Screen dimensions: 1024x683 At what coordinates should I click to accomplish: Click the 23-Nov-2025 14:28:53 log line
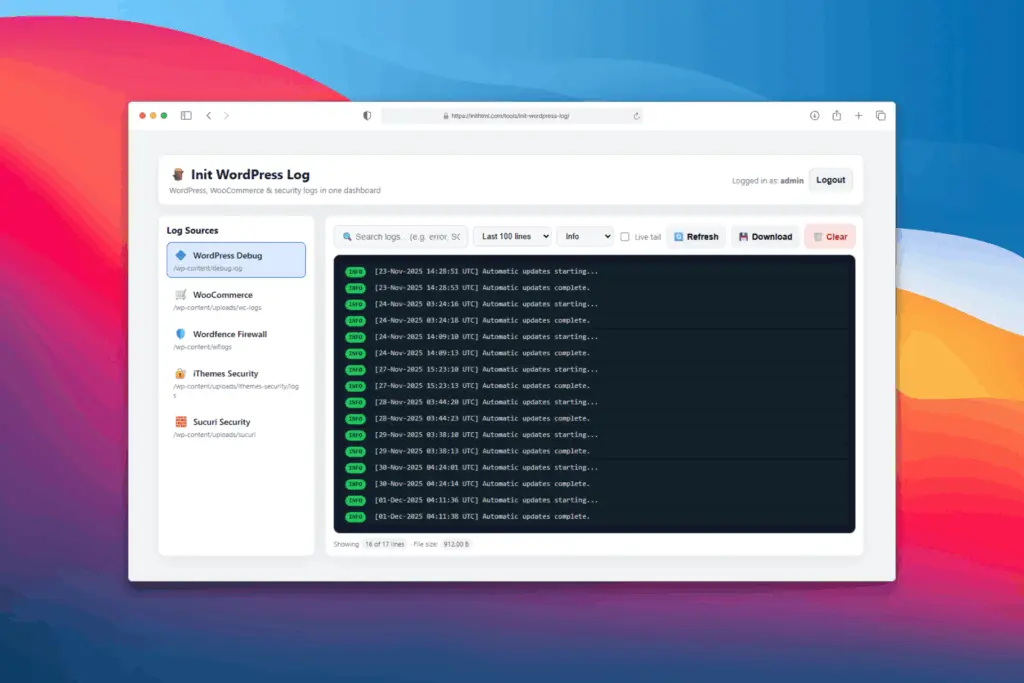[594, 287]
